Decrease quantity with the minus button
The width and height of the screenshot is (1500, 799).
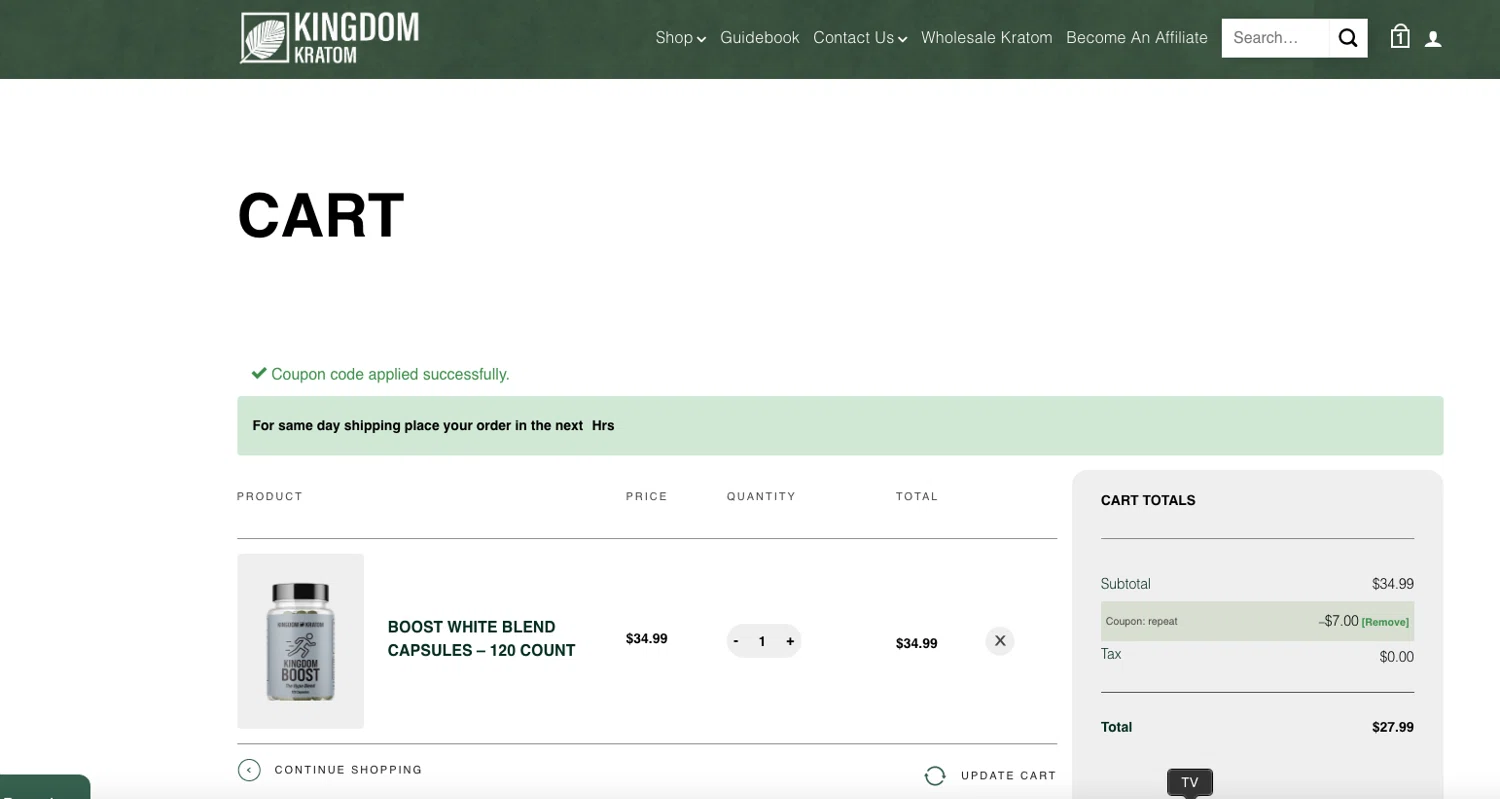click(736, 641)
